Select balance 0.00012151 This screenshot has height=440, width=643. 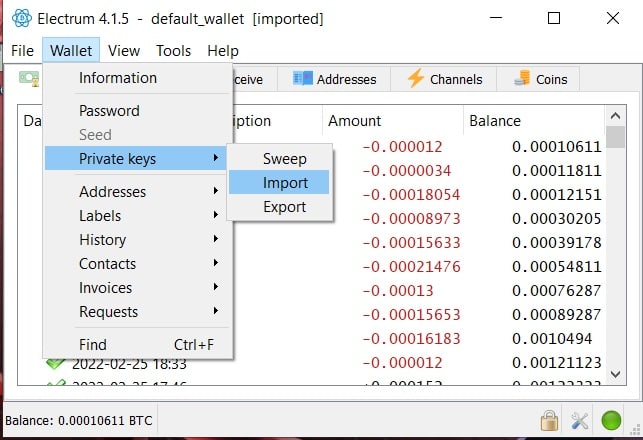click(556, 195)
